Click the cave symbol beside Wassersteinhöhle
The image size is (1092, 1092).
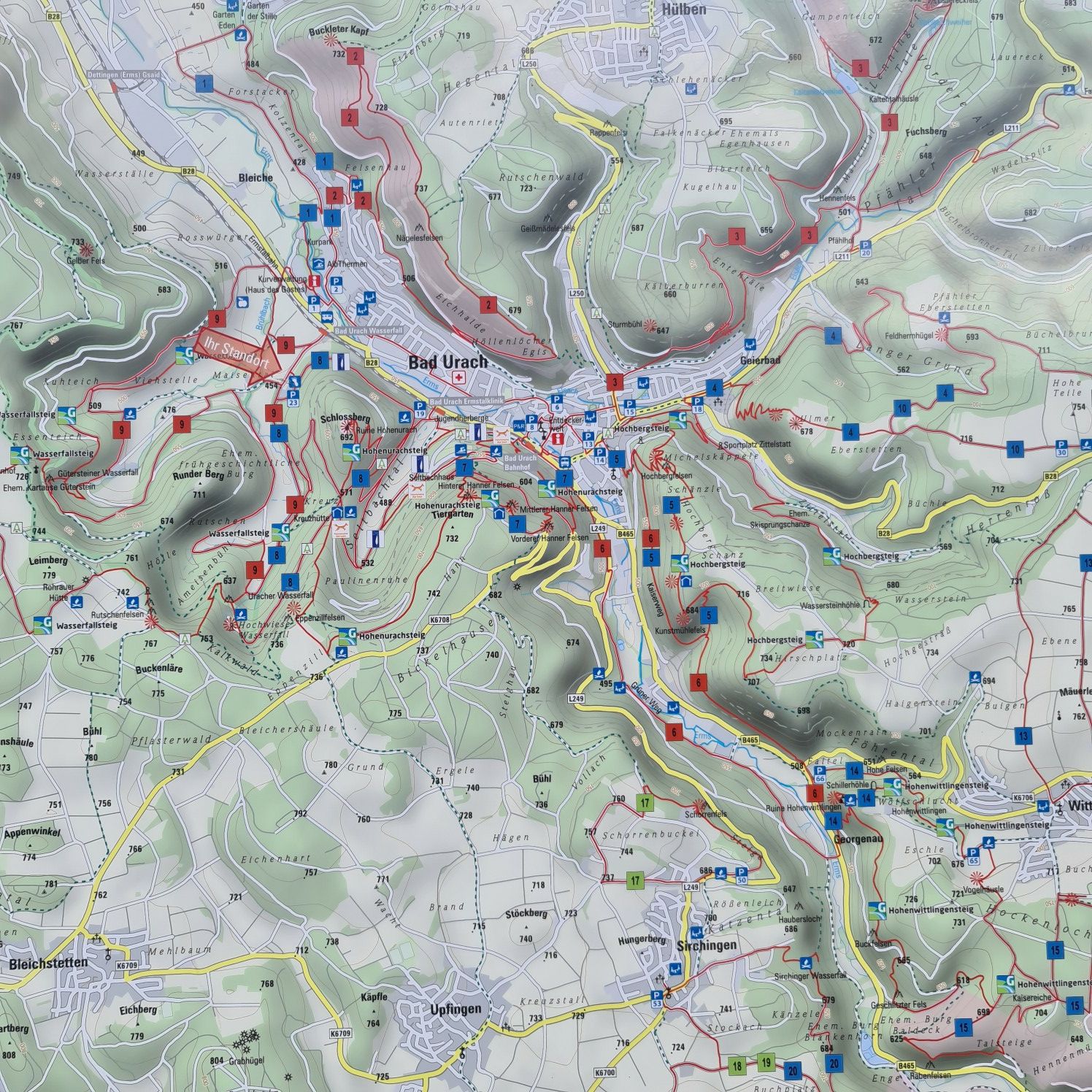click(x=868, y=604)
